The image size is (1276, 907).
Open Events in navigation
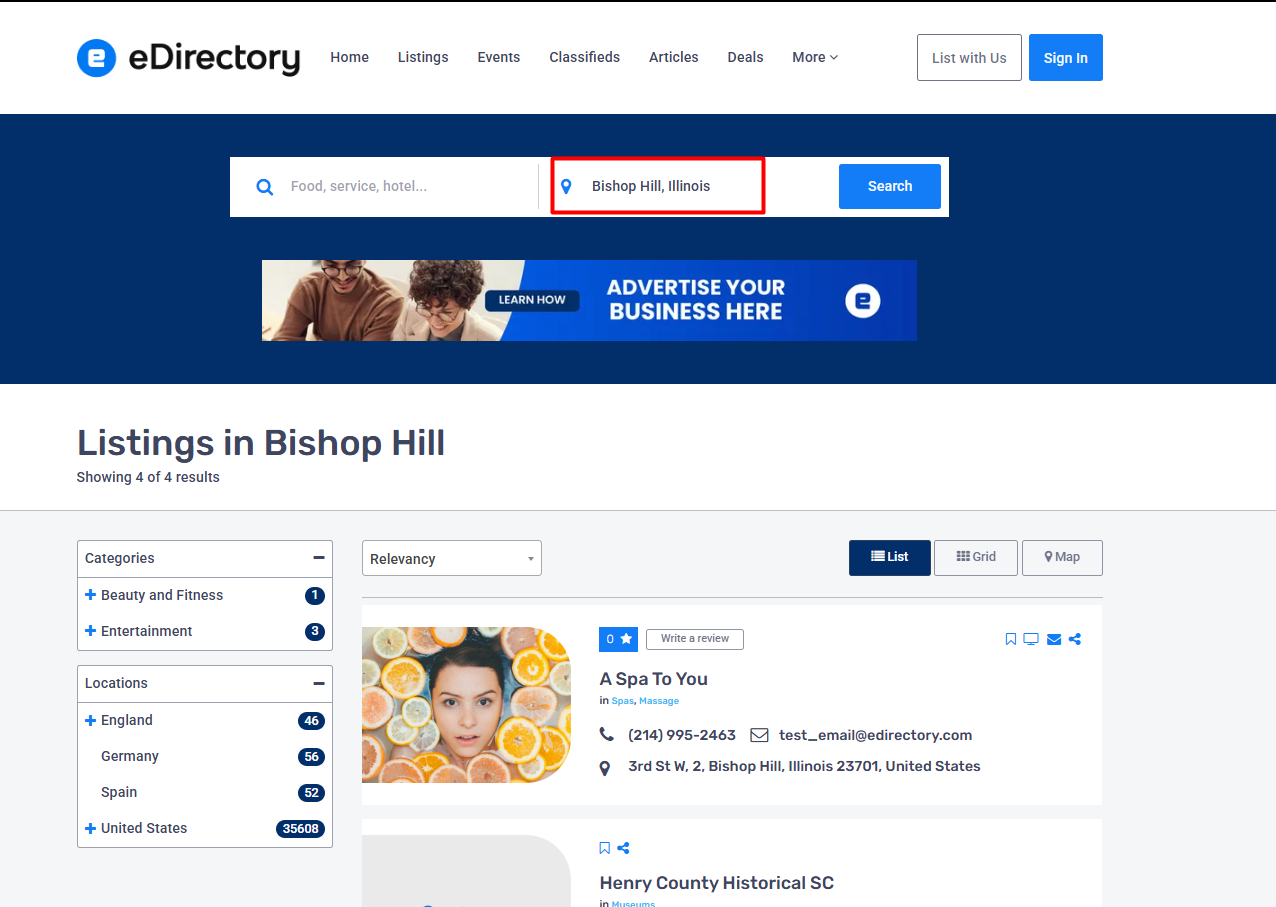click(x=499, y=57)
